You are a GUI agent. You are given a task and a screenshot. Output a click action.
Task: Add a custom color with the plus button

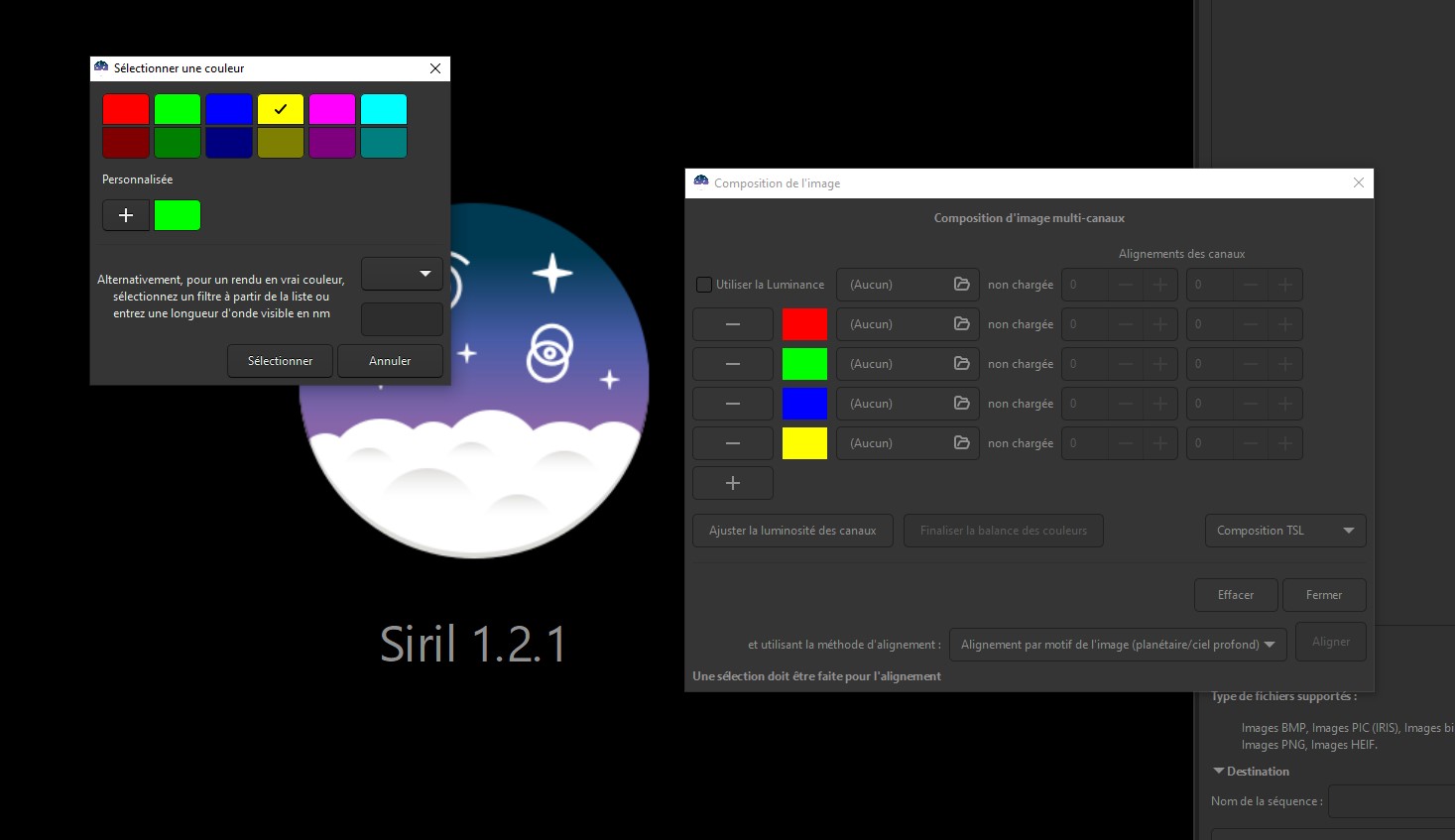coord(126,215)
